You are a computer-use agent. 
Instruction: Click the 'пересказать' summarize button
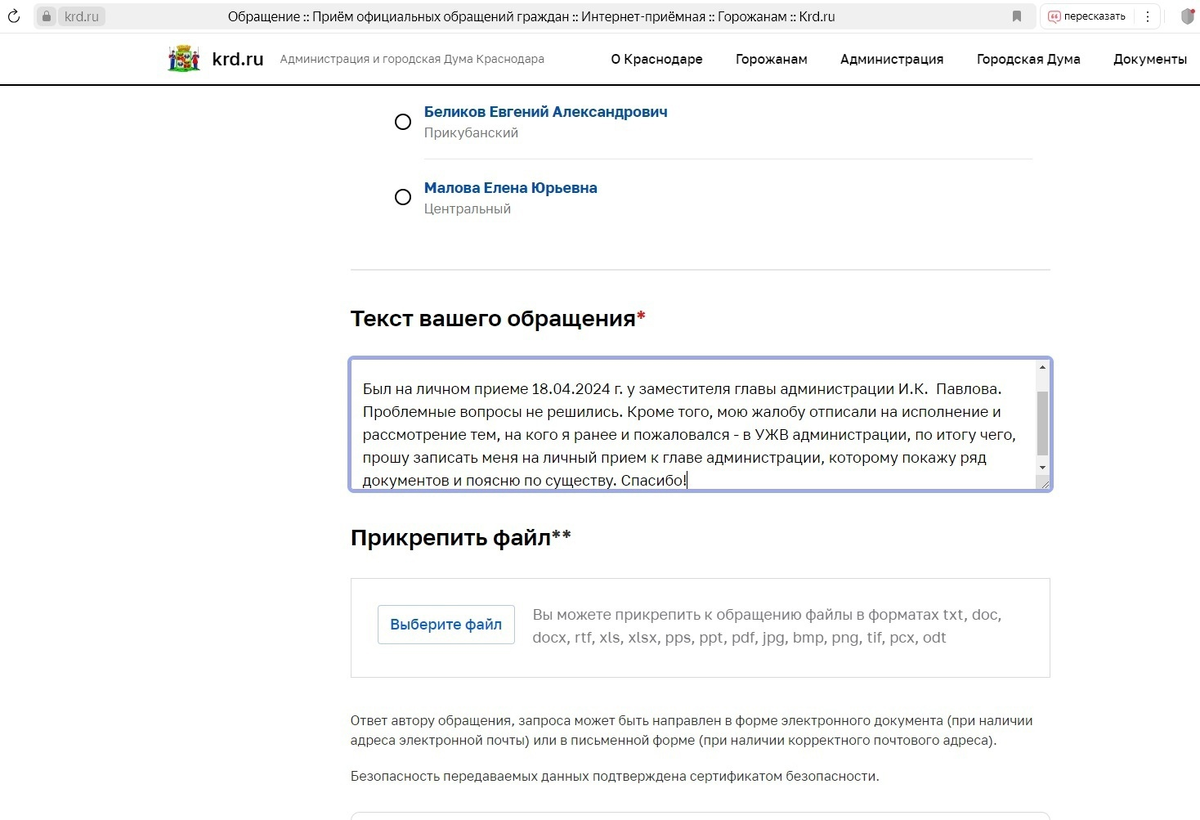click(x=1086, y=16)
